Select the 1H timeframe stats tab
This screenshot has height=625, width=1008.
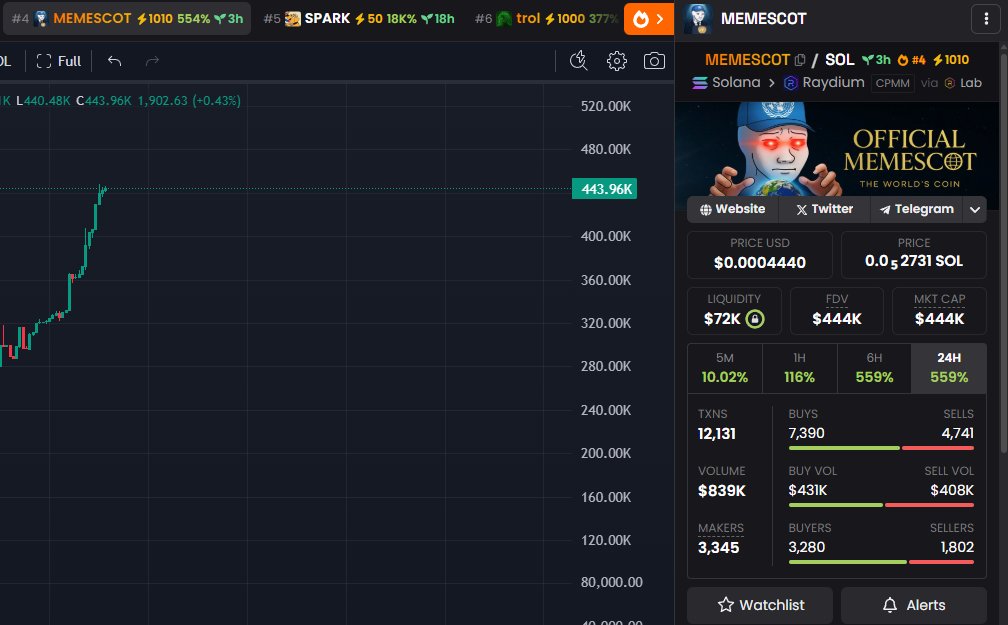click(799, 368)
